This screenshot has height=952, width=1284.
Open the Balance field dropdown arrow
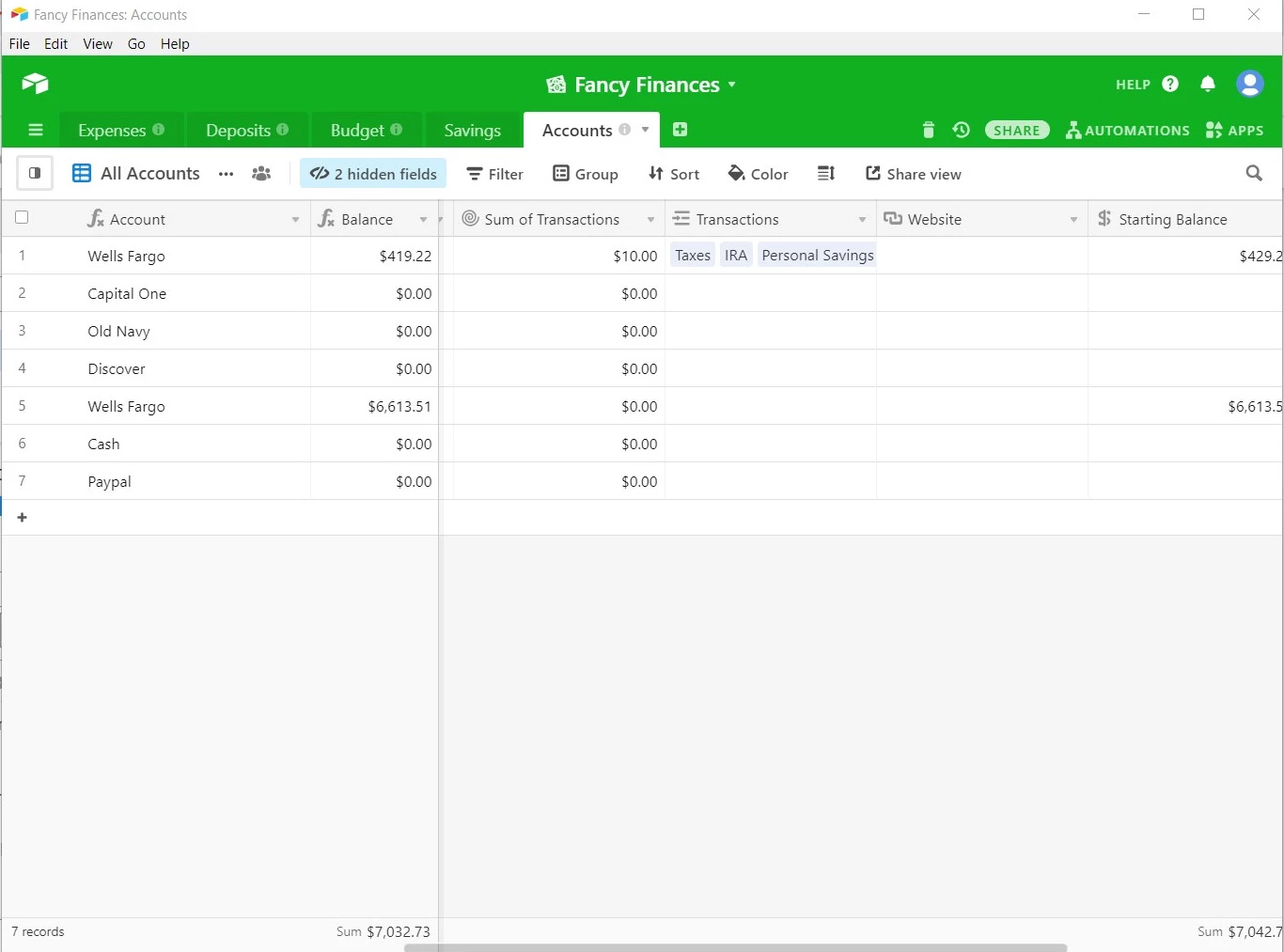pyautogui.click(x=423, y=219)
